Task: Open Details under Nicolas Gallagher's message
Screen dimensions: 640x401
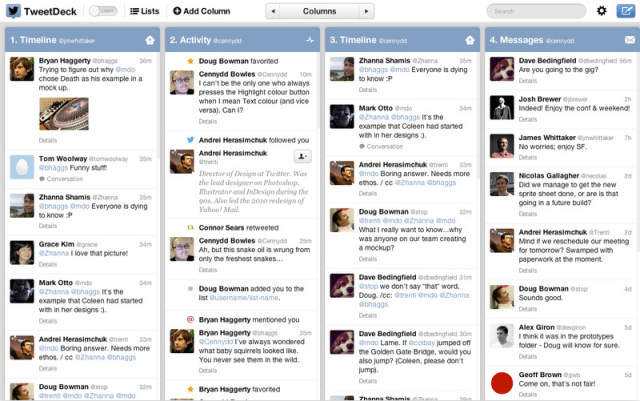Action: click(528, 214)
